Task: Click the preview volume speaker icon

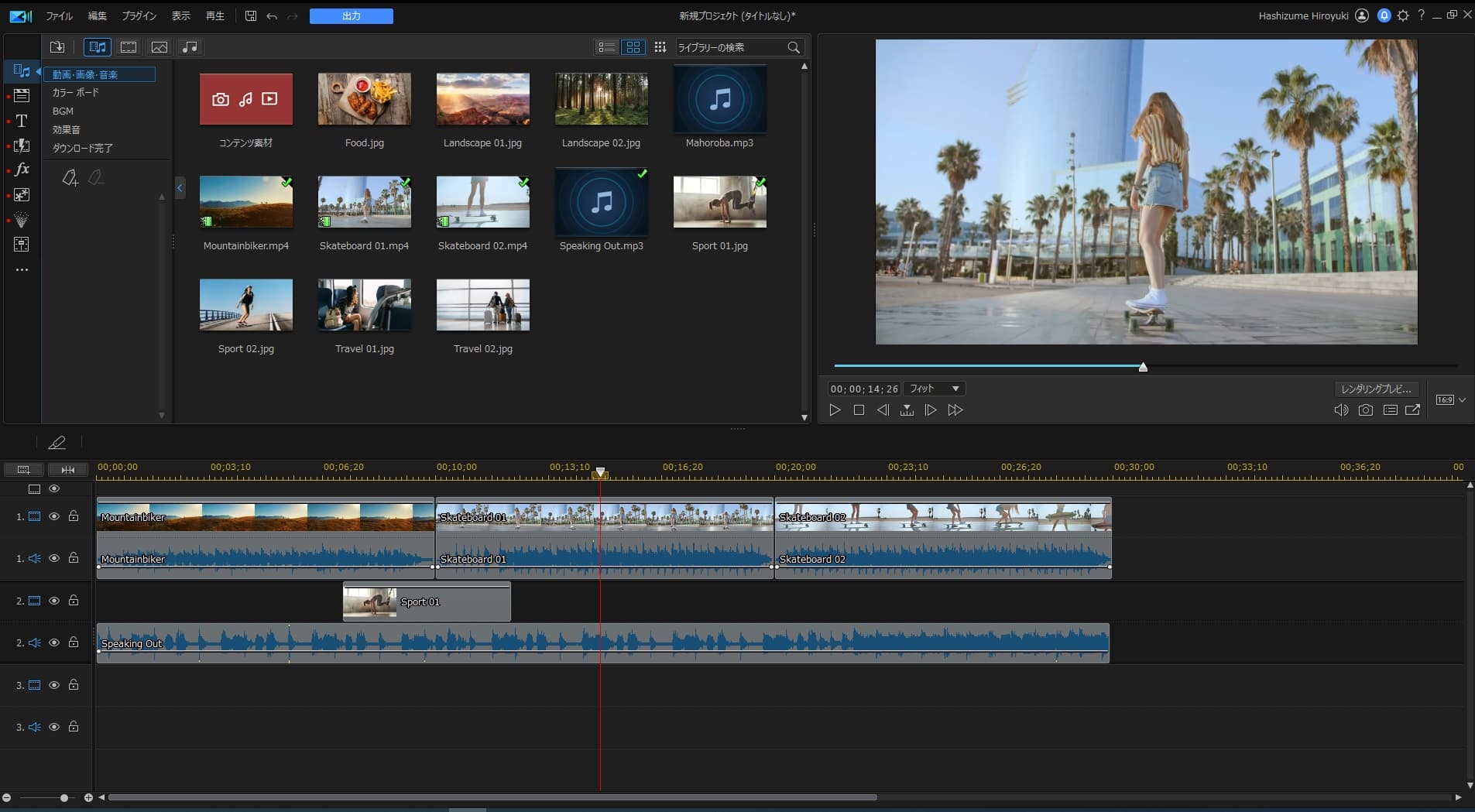Action: click(1341, 410)
